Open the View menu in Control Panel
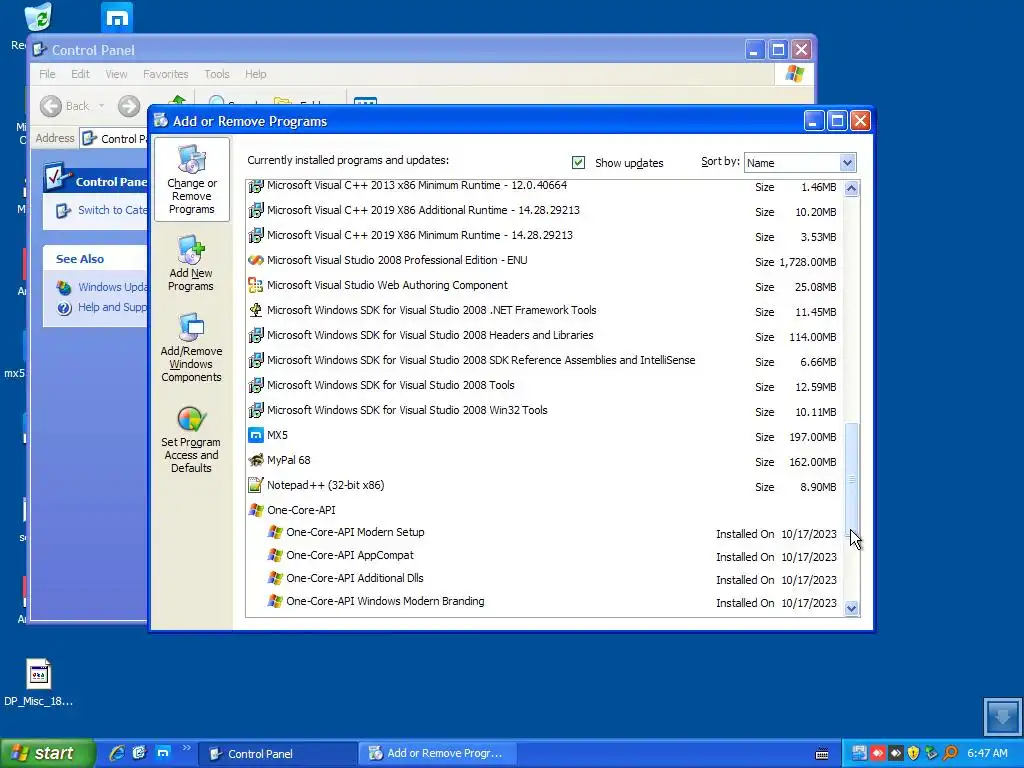The image size is (1024, 768). click(116, 74)
